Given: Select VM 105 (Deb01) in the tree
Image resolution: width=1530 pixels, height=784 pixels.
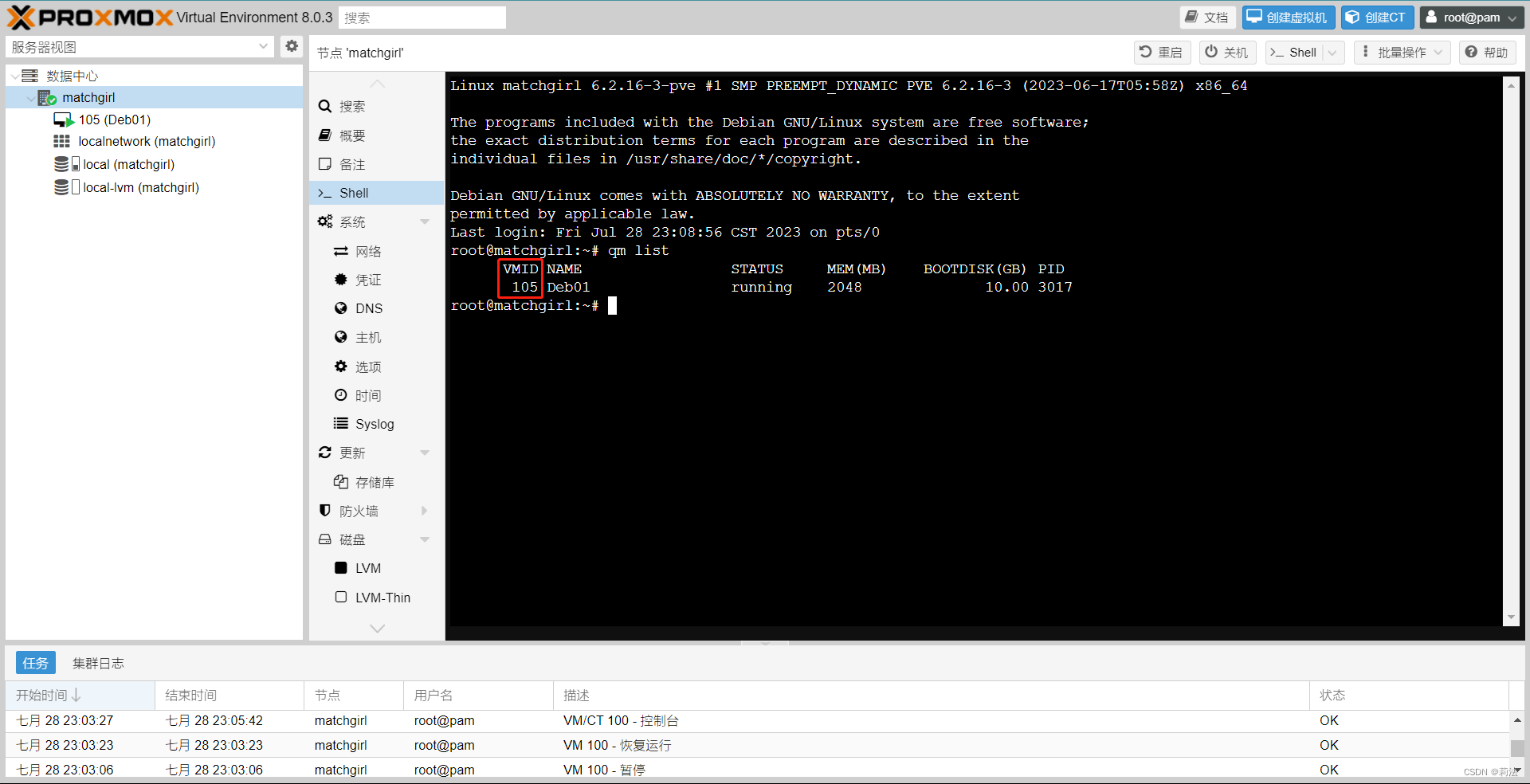Looking at the screenshot, I should tap(113, 120).
